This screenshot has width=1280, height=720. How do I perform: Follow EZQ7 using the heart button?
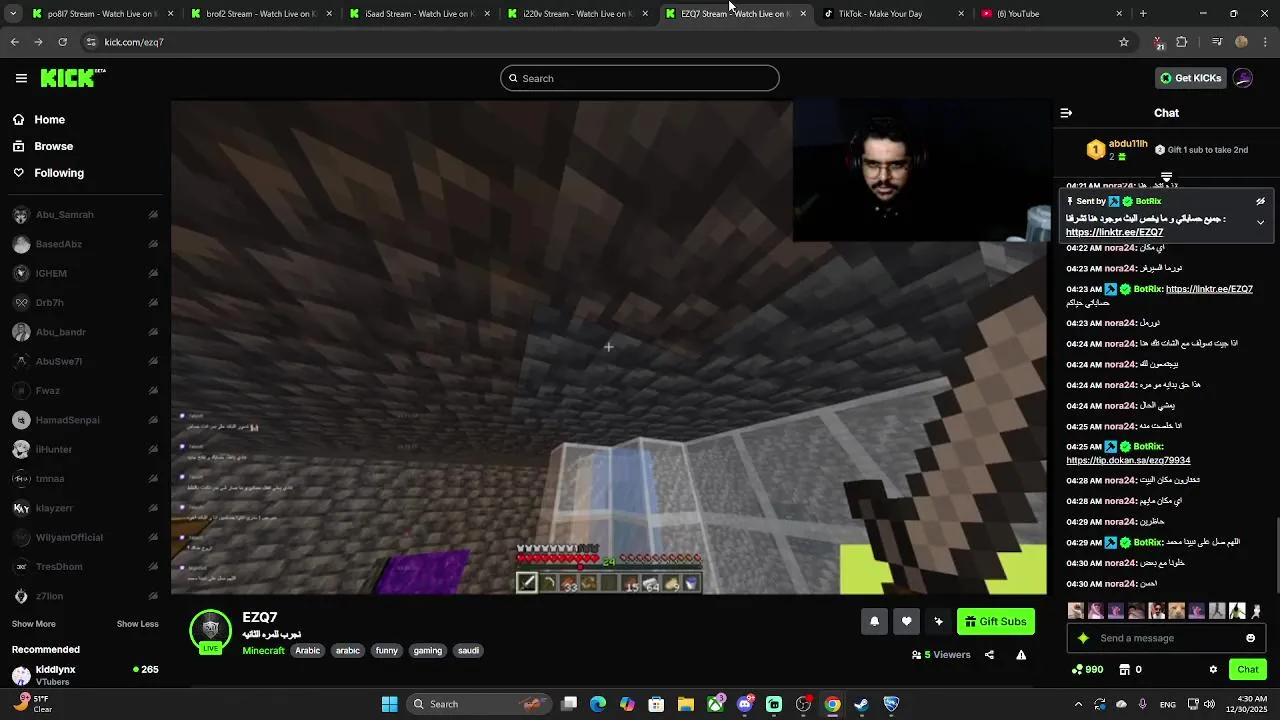(x=906, y=622)
